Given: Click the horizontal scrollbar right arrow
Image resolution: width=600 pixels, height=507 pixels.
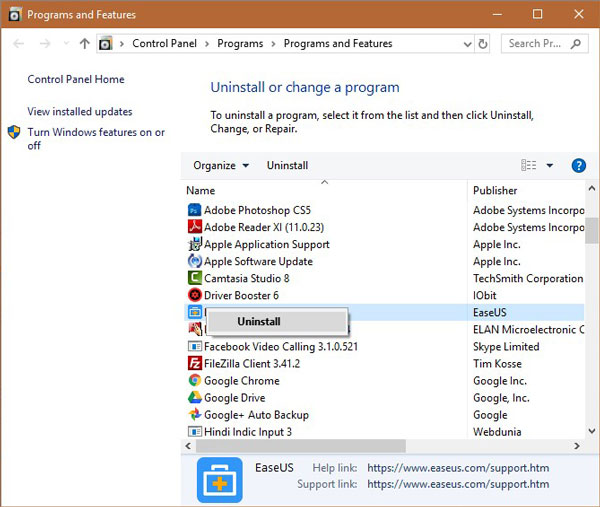Looking at the screenshot, I should (577, 446).
